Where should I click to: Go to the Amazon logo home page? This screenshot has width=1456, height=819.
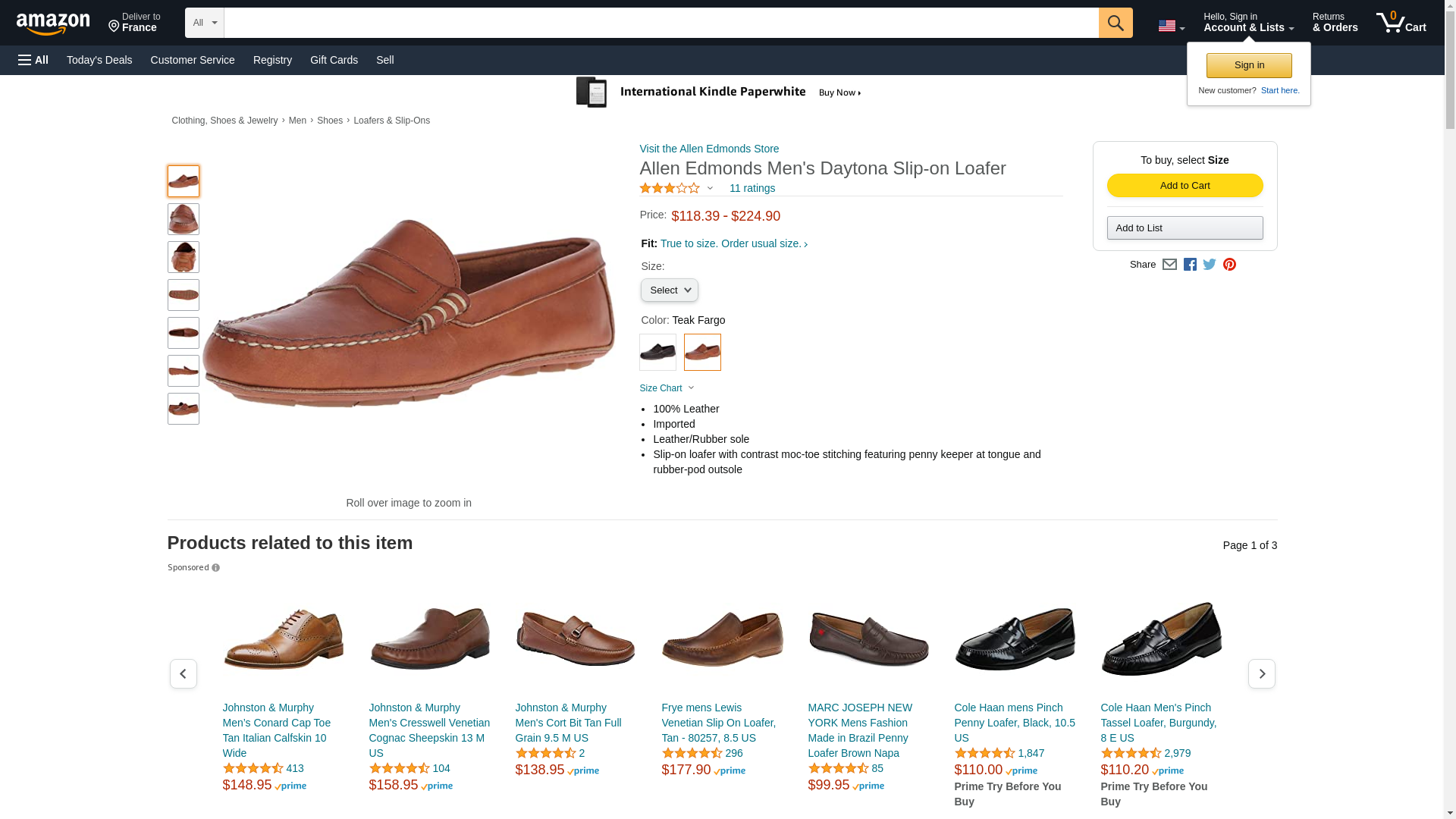[x=53, y=24]
